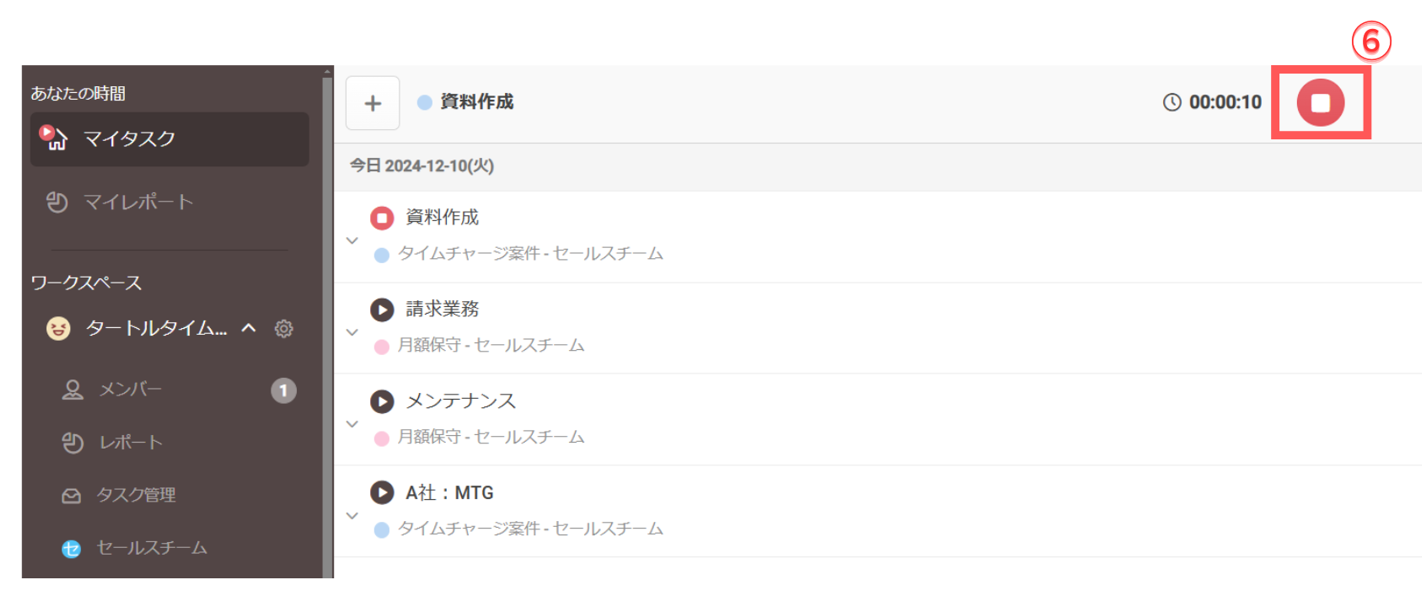Stop the 資料作成 task in the list
1422x614 pixels.
click(382, 218)
